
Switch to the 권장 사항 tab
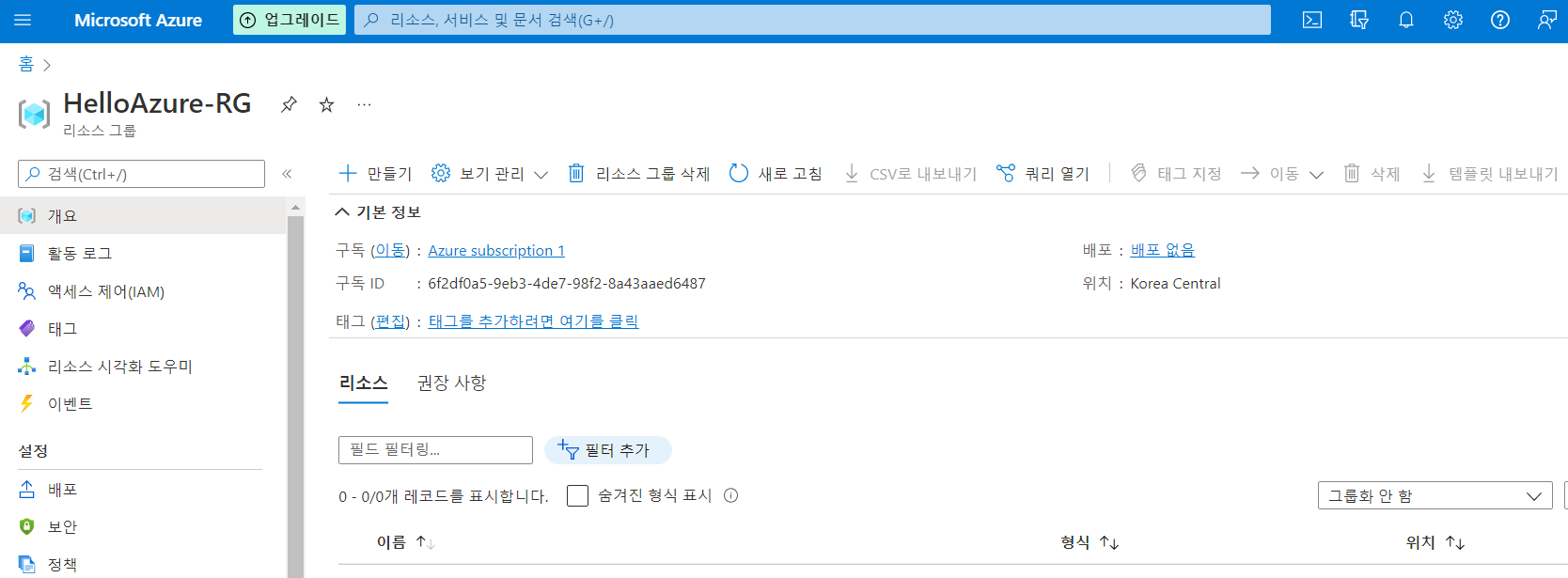[451, 383]
